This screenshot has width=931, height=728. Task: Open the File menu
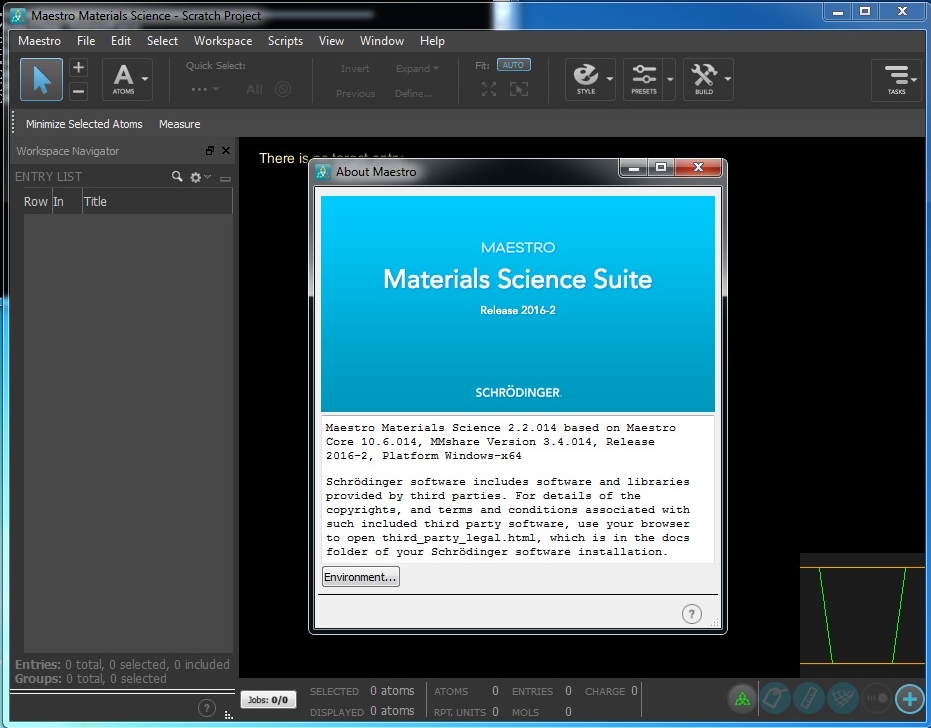pyautogui.click(x=86, y=41)
